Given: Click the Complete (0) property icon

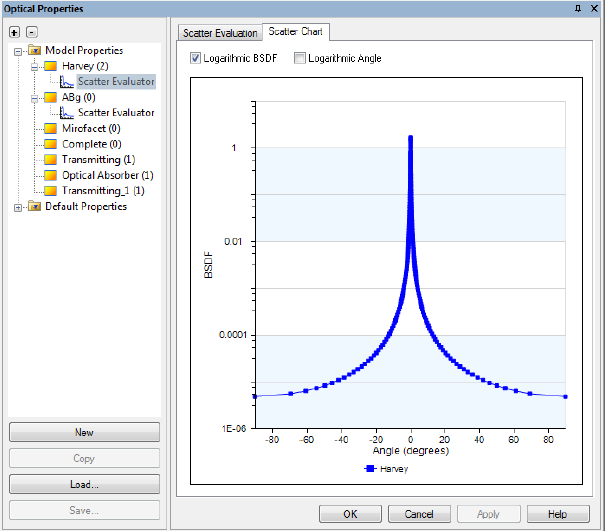Looking at the screenshot, I should pos(51,144).
